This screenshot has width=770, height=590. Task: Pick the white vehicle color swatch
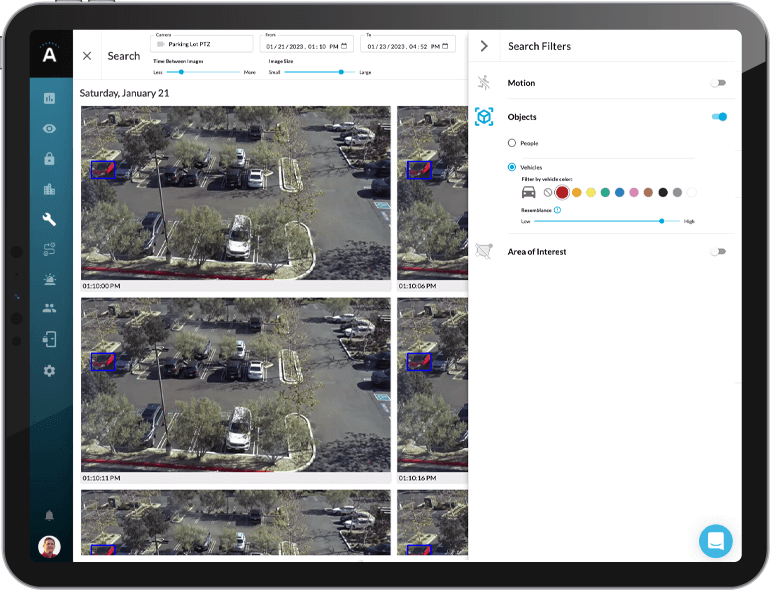coord(691,193)
